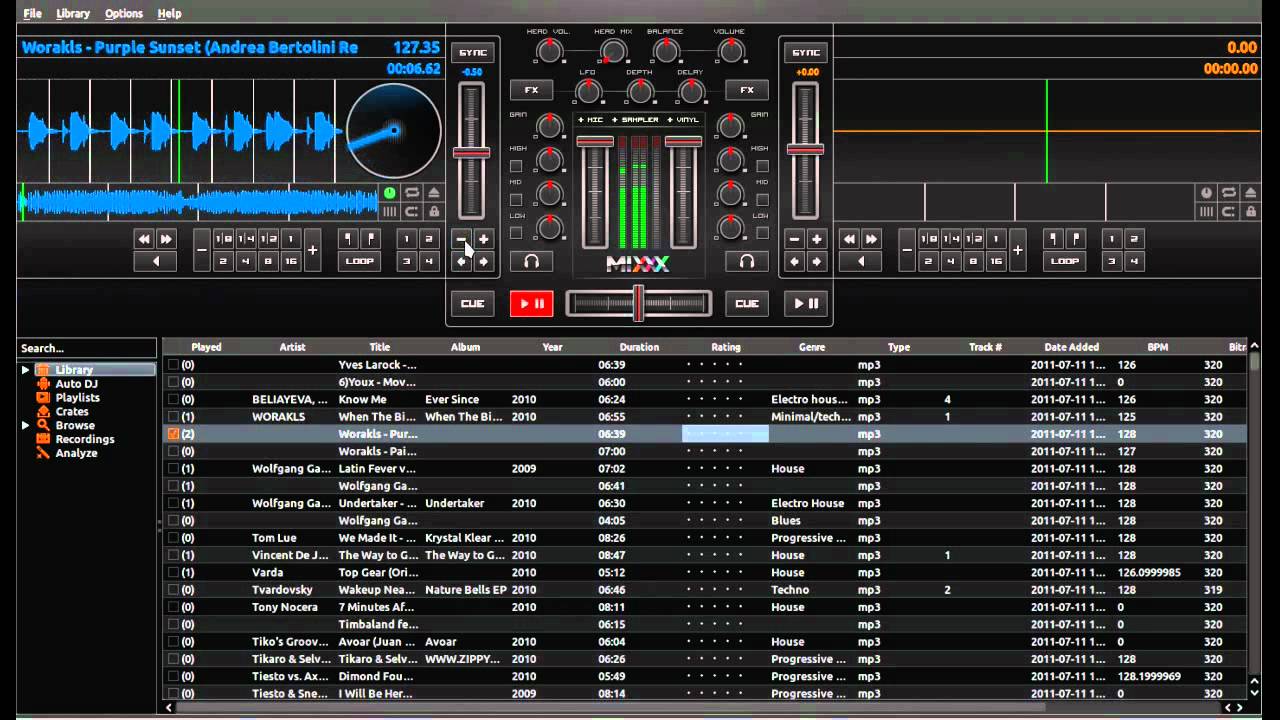This screenshot has width=1280, height=720.
Task: Click the left deck beatgrid bars icon
Action: pos(389,211)
